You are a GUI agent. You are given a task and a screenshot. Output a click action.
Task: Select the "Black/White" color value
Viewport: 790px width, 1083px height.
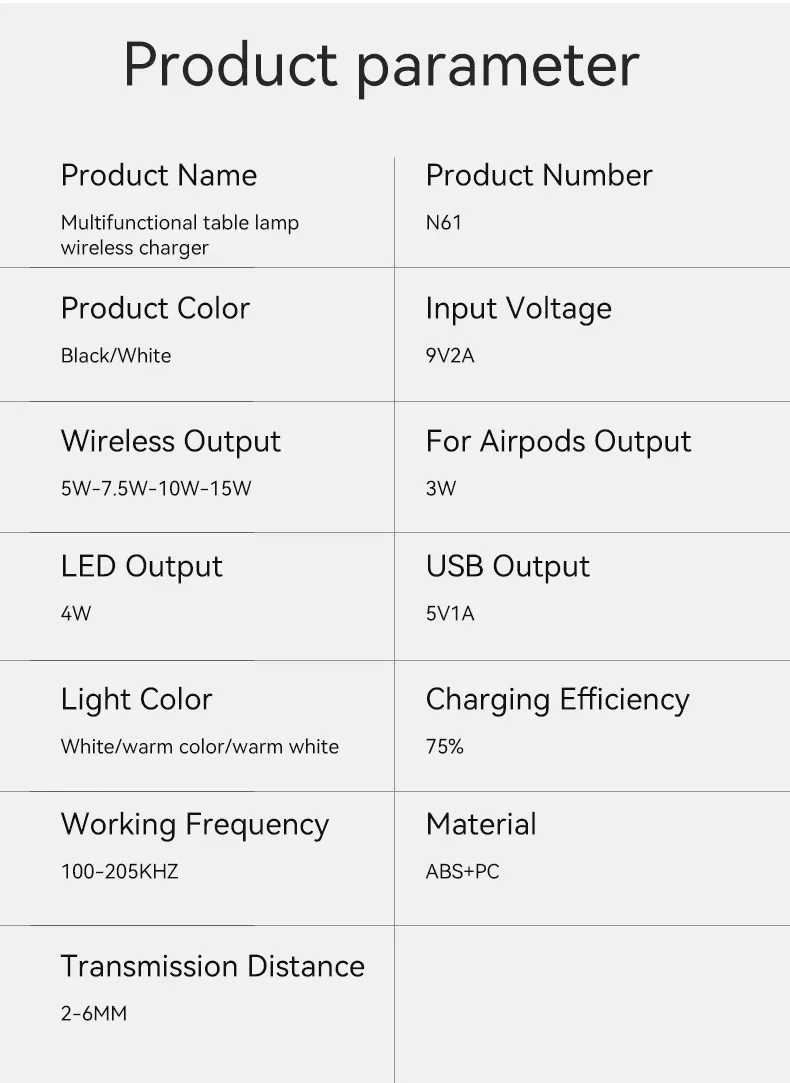(x=116, y=355)
